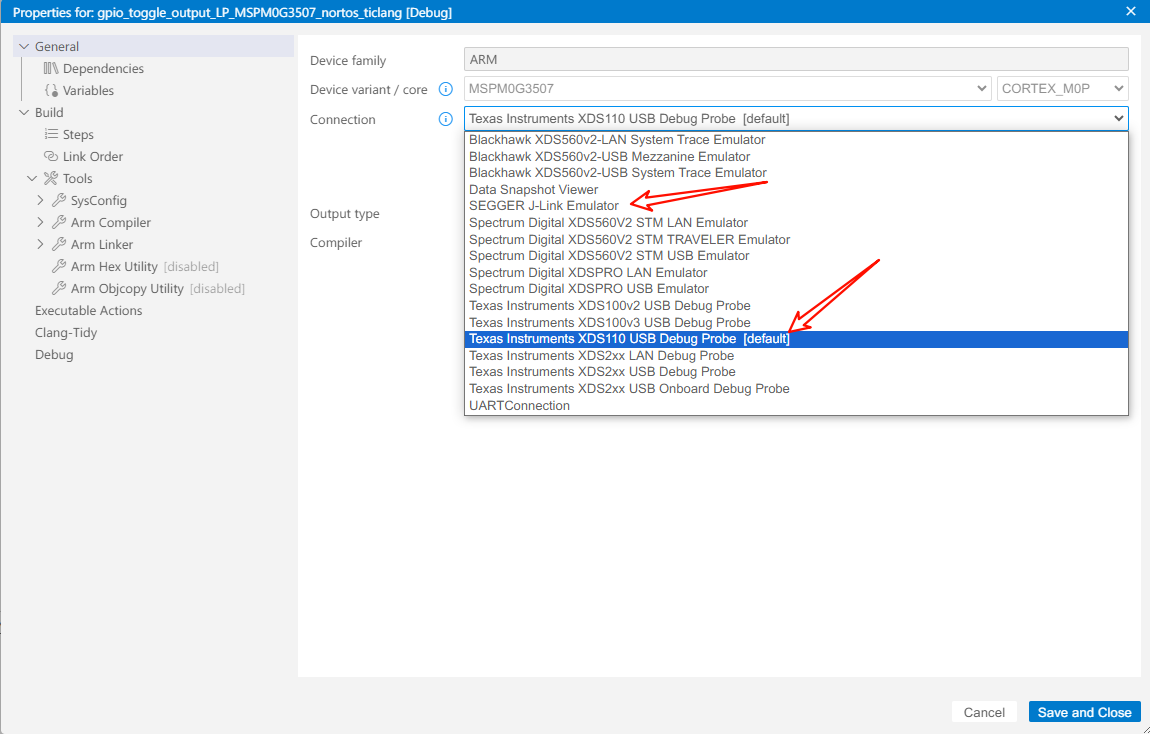Open Debug settings in tree
This screenshot has width=1150, height=734.
(54, 354)
